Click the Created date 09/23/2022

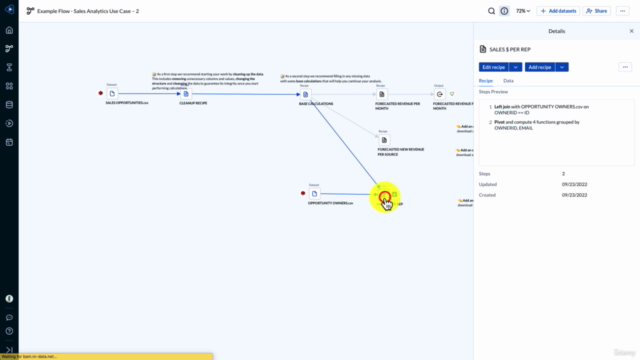[574, 195]
